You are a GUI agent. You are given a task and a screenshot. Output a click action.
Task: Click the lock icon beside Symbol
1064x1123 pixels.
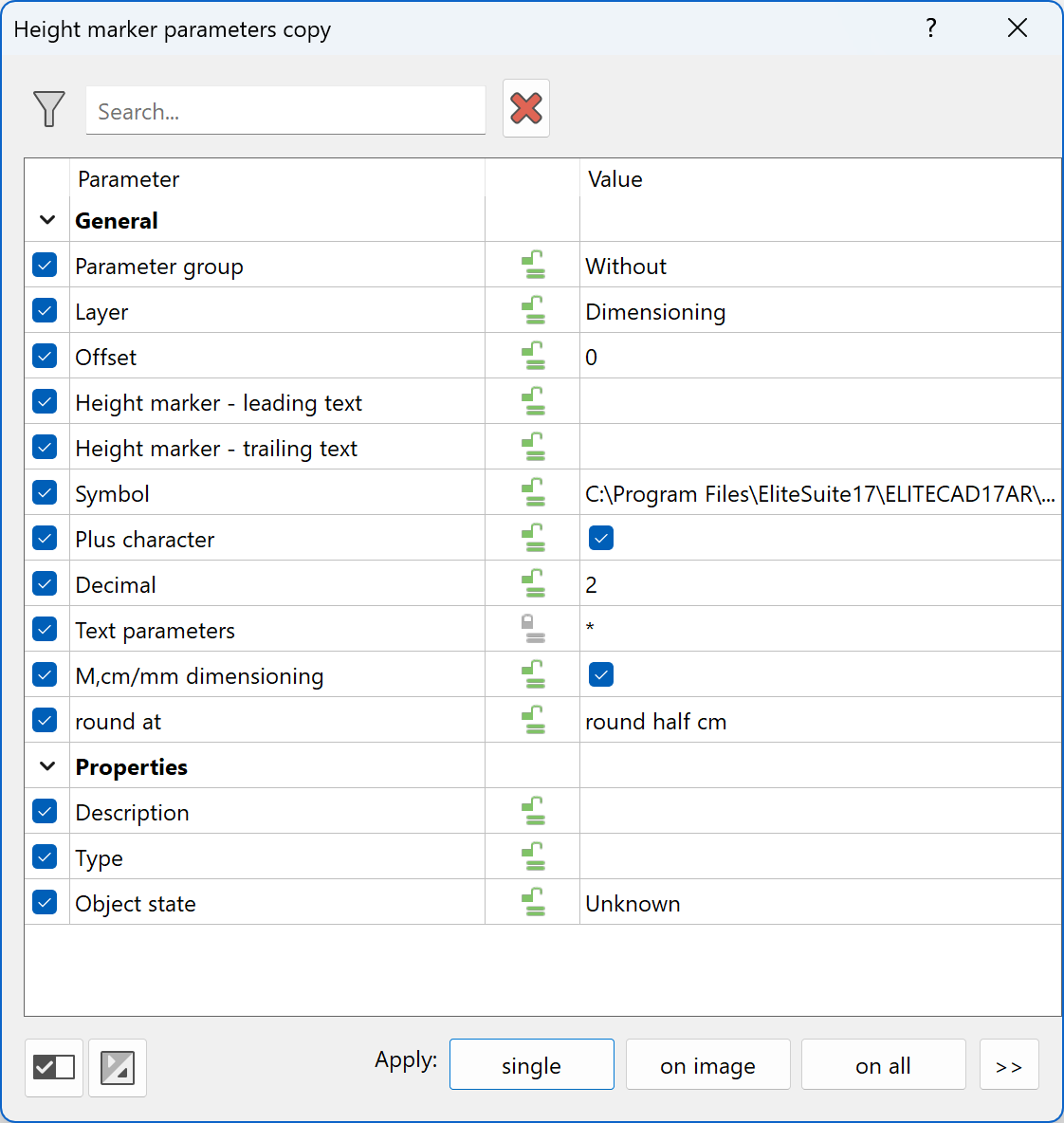tap(534, 492)
